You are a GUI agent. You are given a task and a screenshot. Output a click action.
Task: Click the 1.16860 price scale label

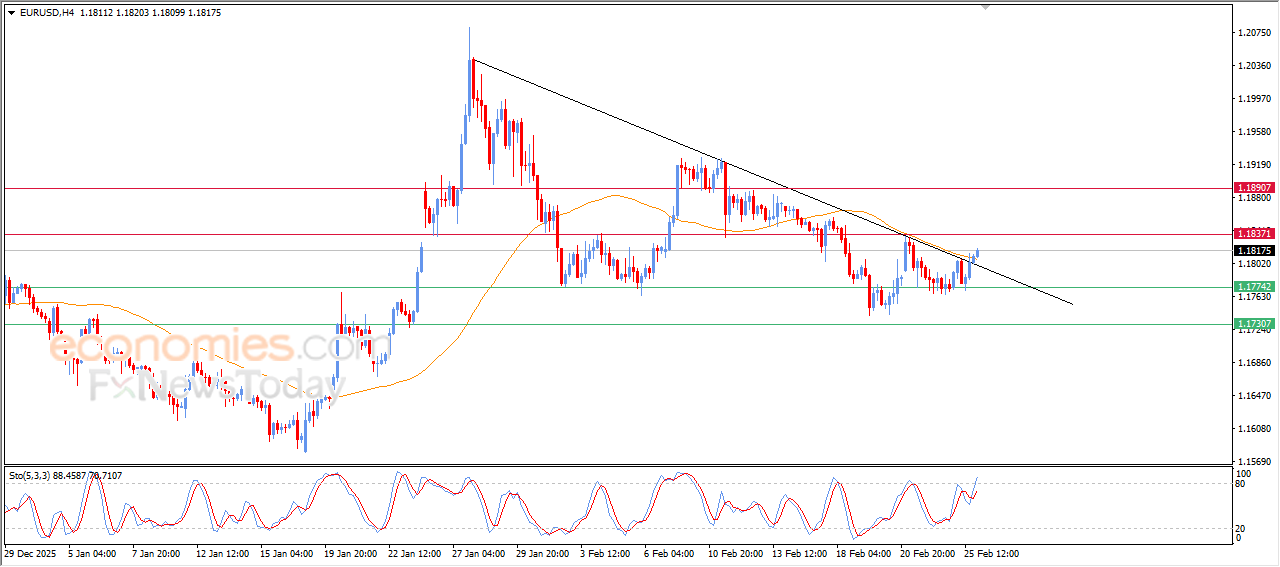[1254, 363]
